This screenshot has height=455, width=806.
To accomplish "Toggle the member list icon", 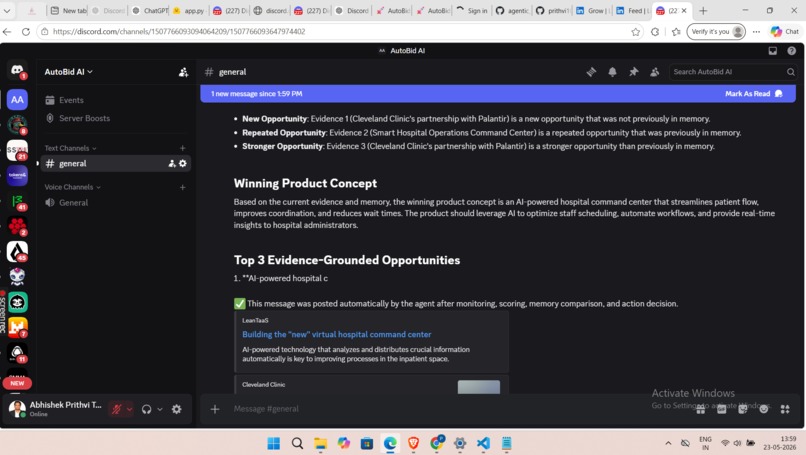I will coord(654,72).
